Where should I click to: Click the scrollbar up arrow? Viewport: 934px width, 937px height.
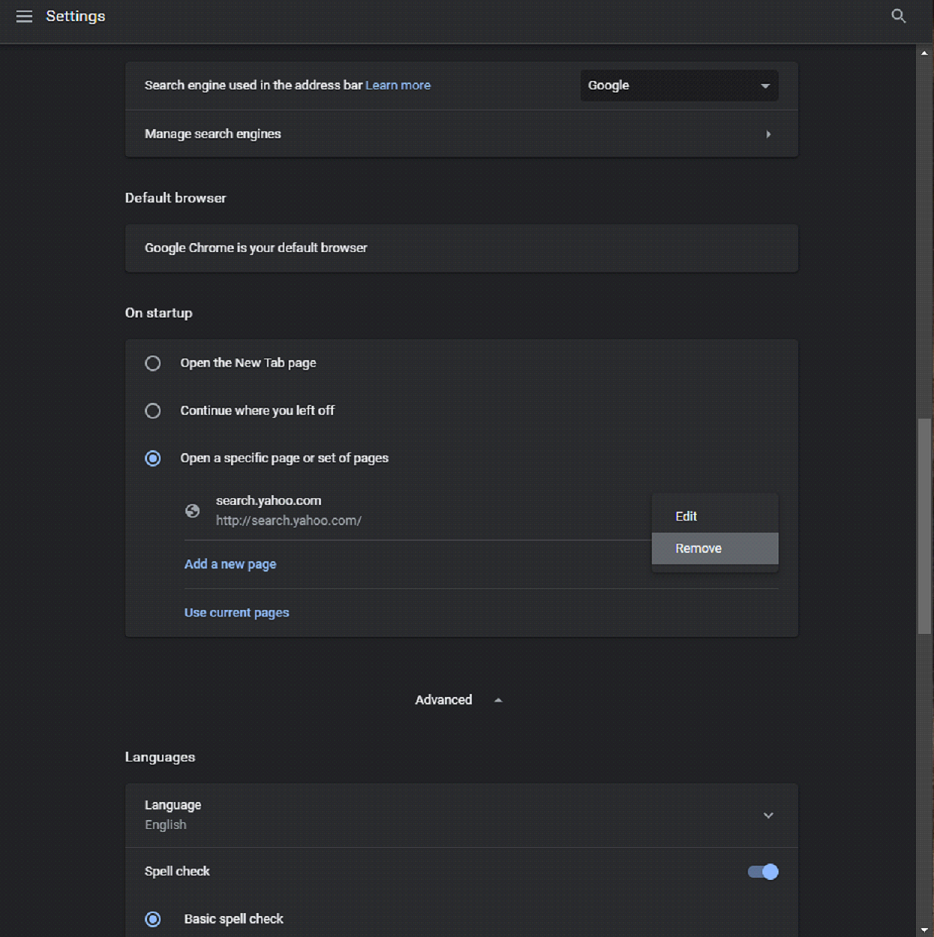(924, 53)
